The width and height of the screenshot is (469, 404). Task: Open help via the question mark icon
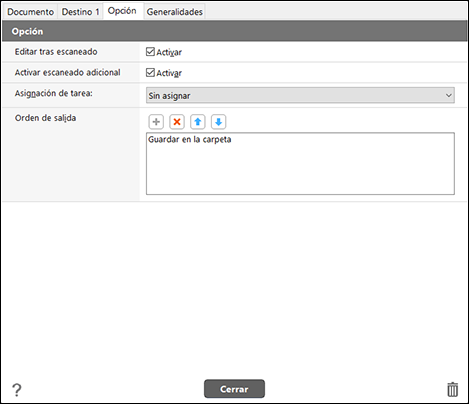17,390
